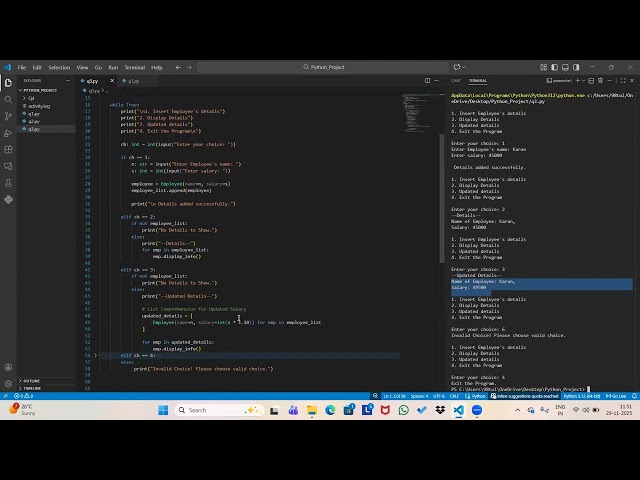
Task: Click the Python_Project command center search box
Action: click(323, 67)
